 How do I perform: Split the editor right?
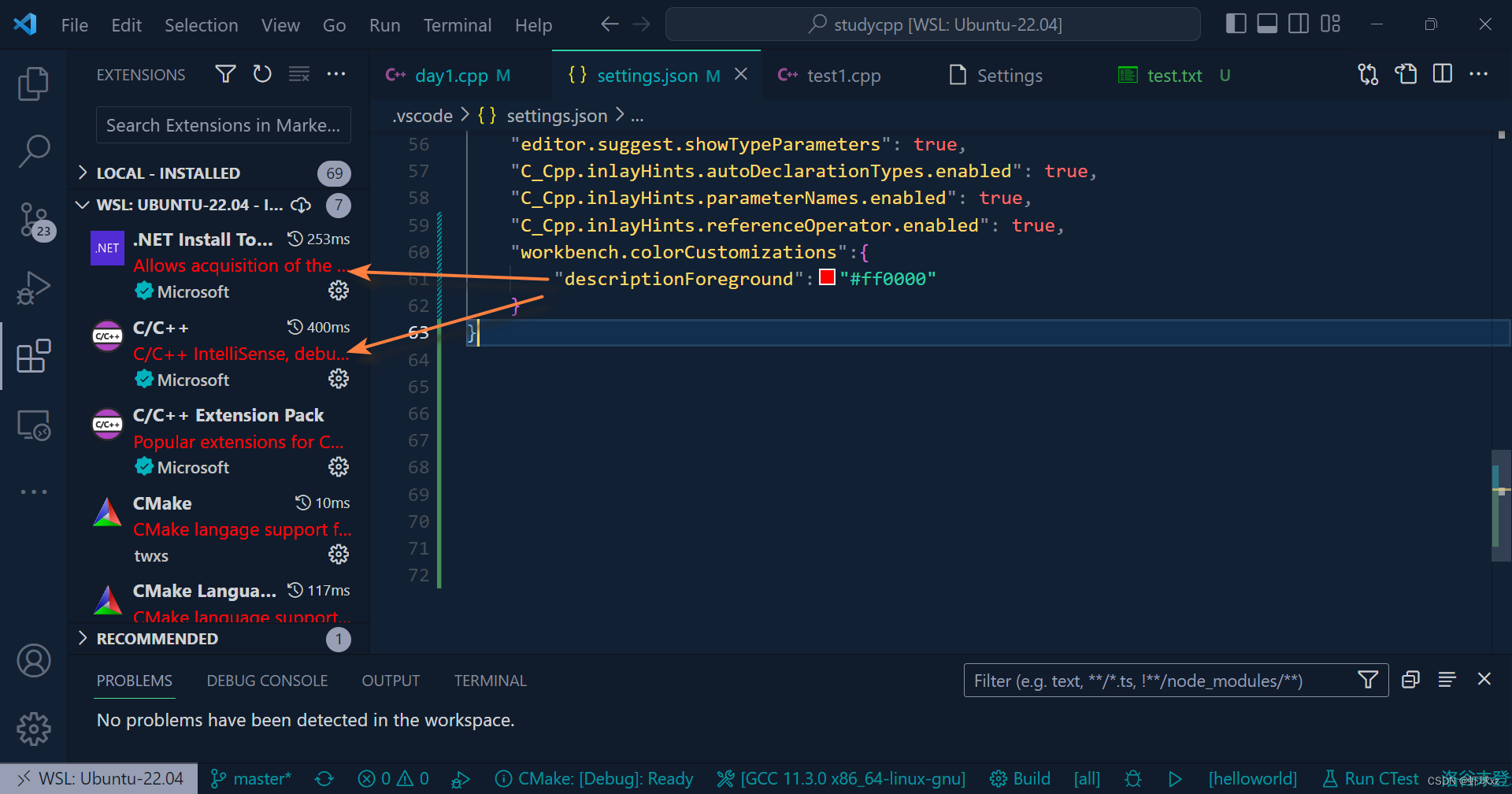(1443, 74)
